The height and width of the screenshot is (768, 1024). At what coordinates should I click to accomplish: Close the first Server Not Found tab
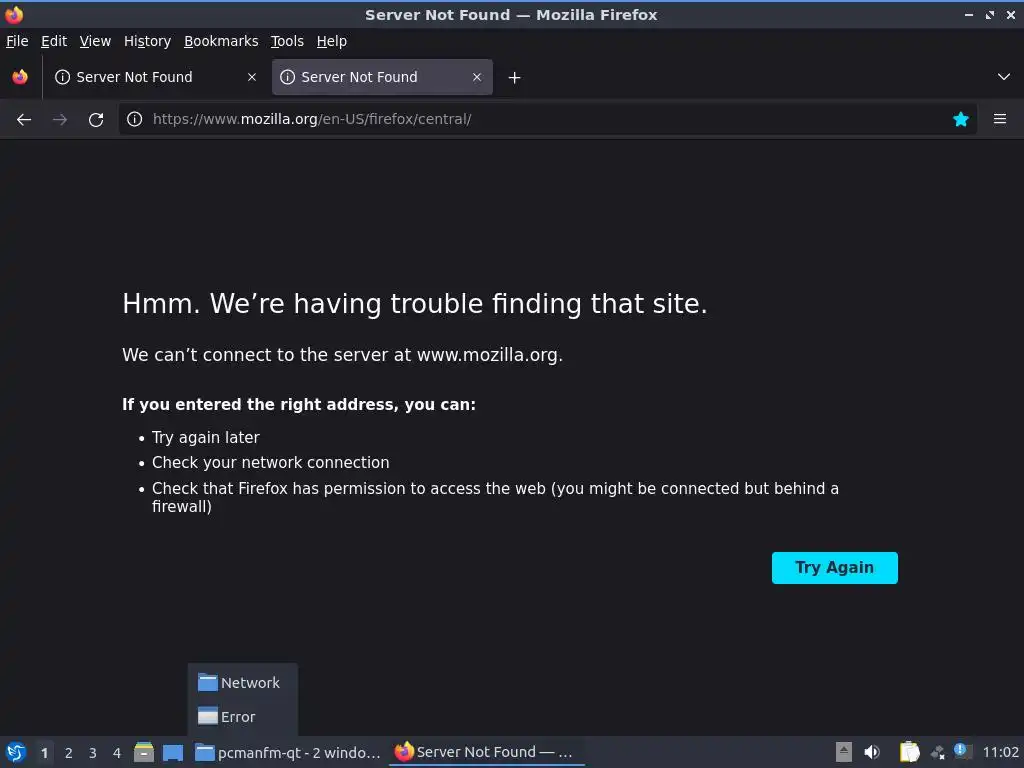tap(251, 77)
